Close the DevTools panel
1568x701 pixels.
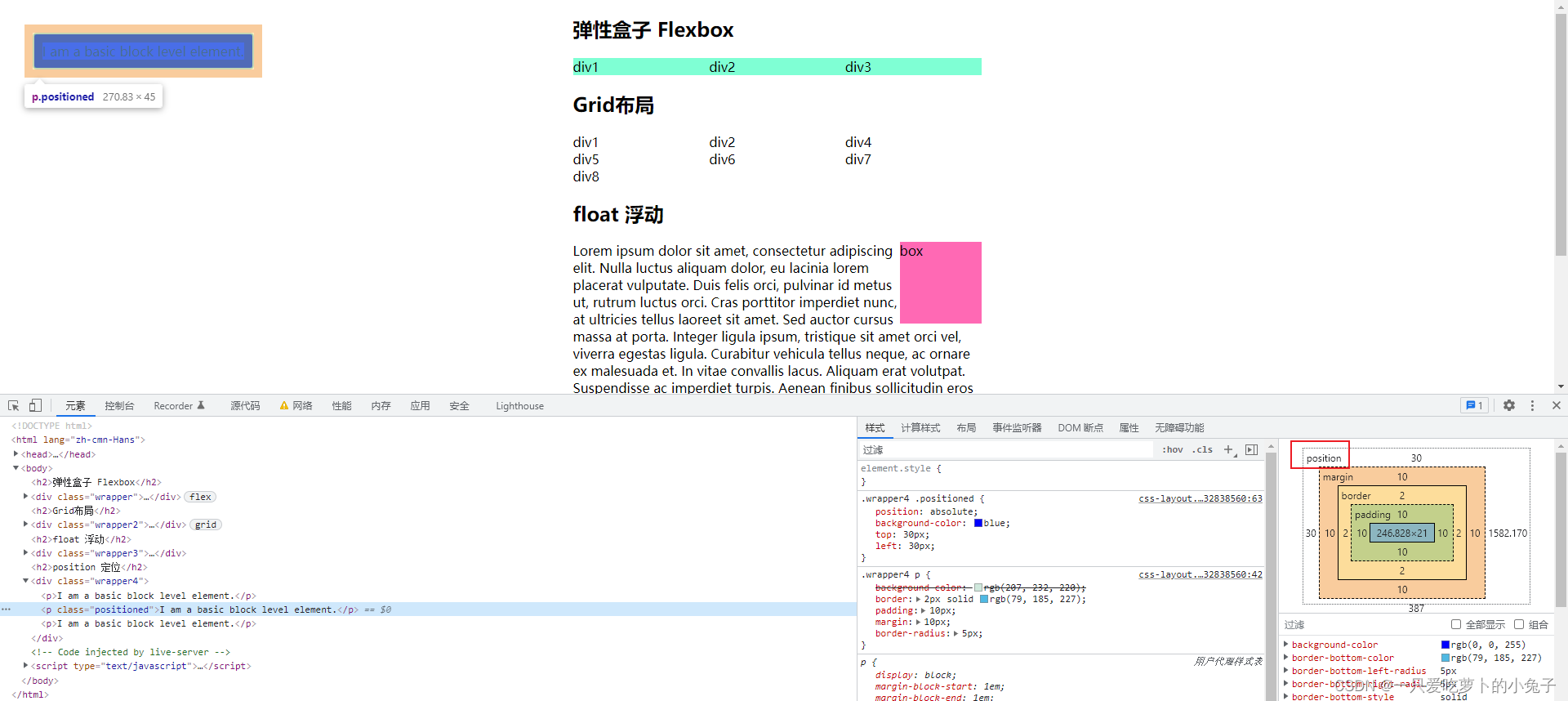[x=1557, y=405]
